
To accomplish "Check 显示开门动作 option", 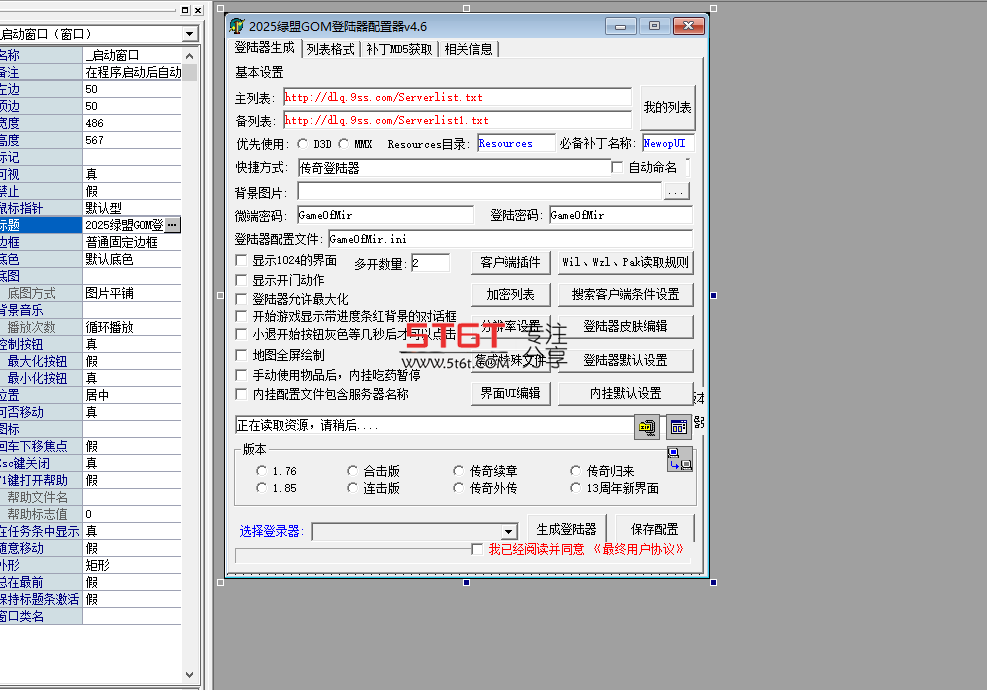I will (241, 280).
